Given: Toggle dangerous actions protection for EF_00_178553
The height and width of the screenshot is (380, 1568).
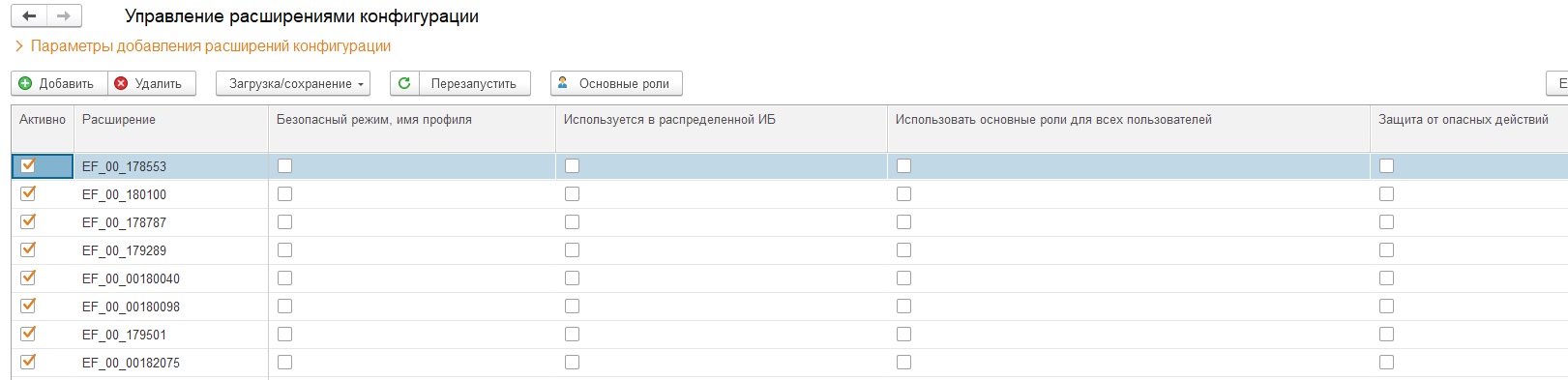Looking at the screenshot, I should coord(1386,165).
